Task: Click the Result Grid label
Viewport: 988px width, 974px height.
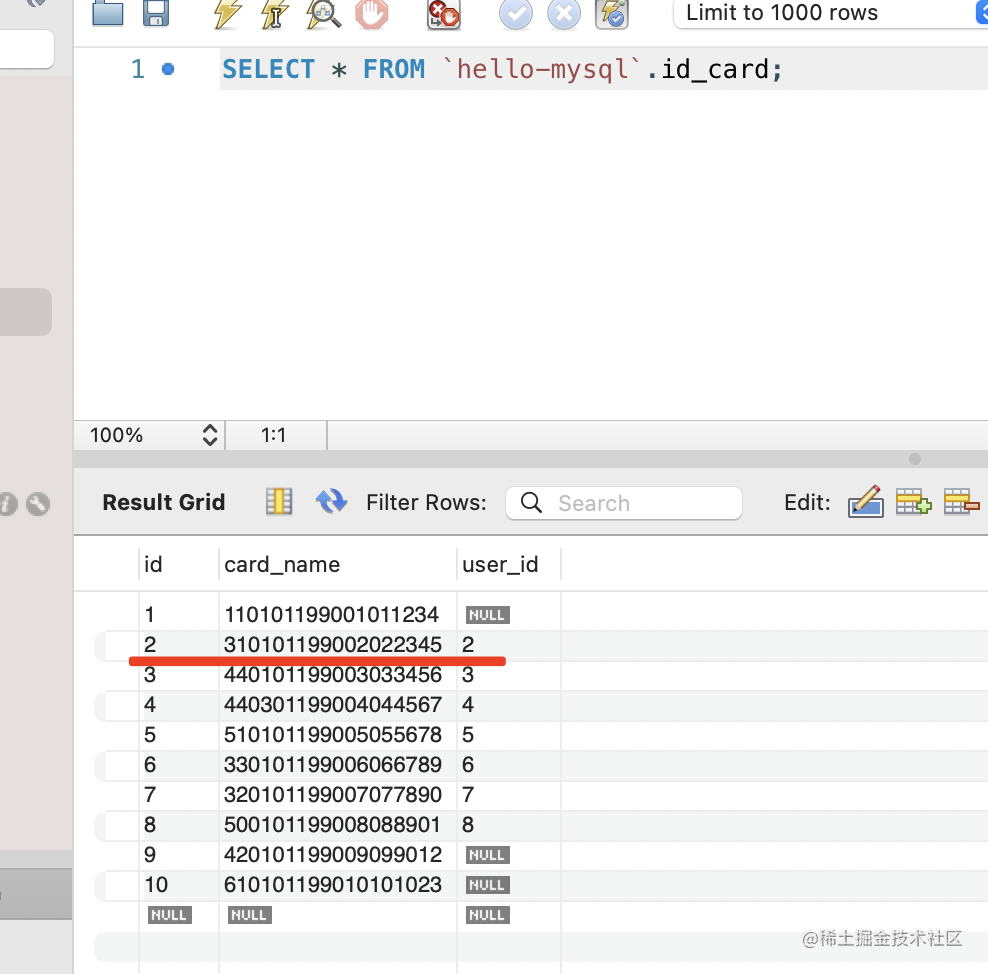Action: pyautogui.click(x=164, y=502)
